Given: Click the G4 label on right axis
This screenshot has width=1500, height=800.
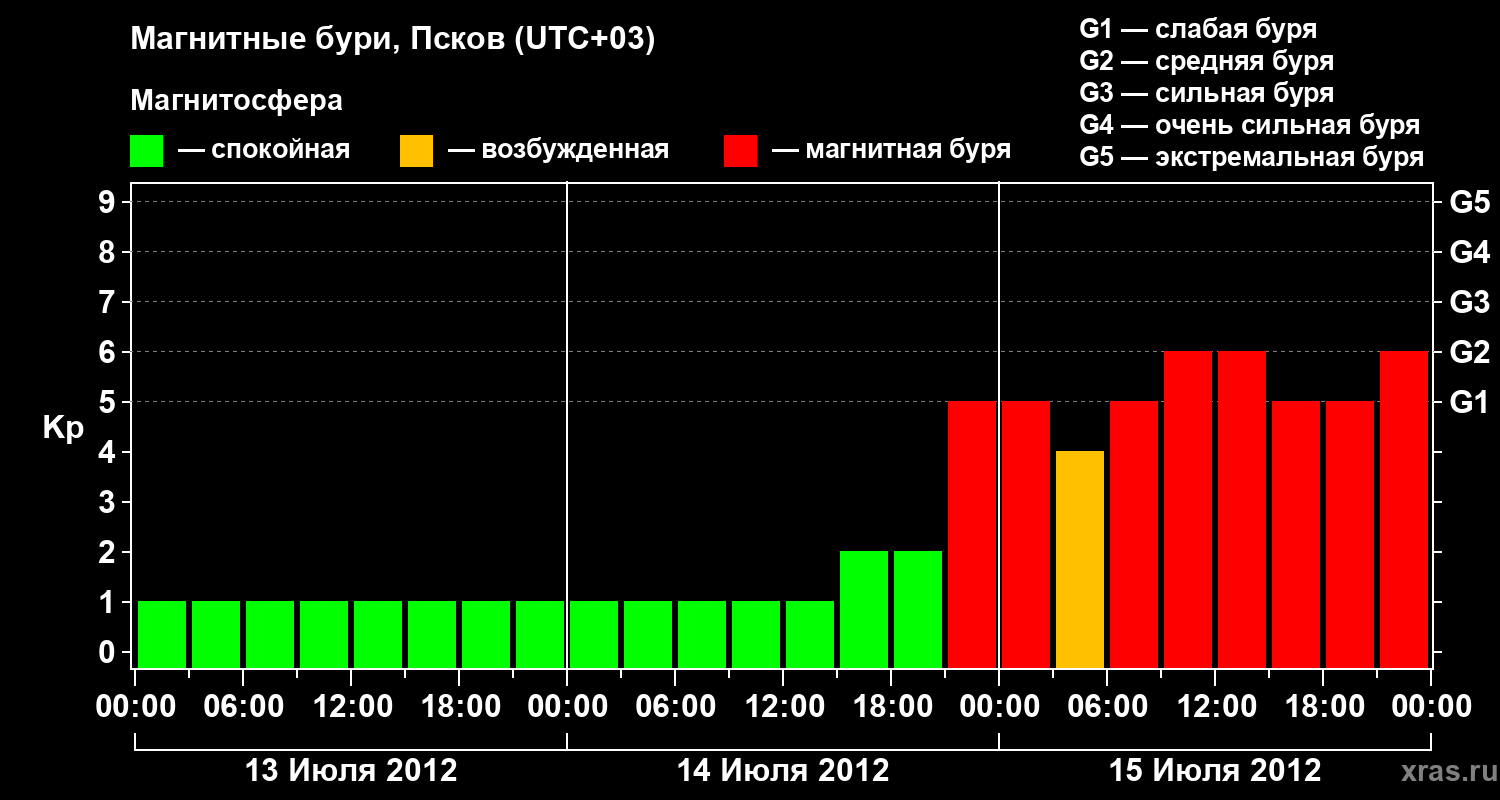Looking at the screenshot, I should (1470, 252).
